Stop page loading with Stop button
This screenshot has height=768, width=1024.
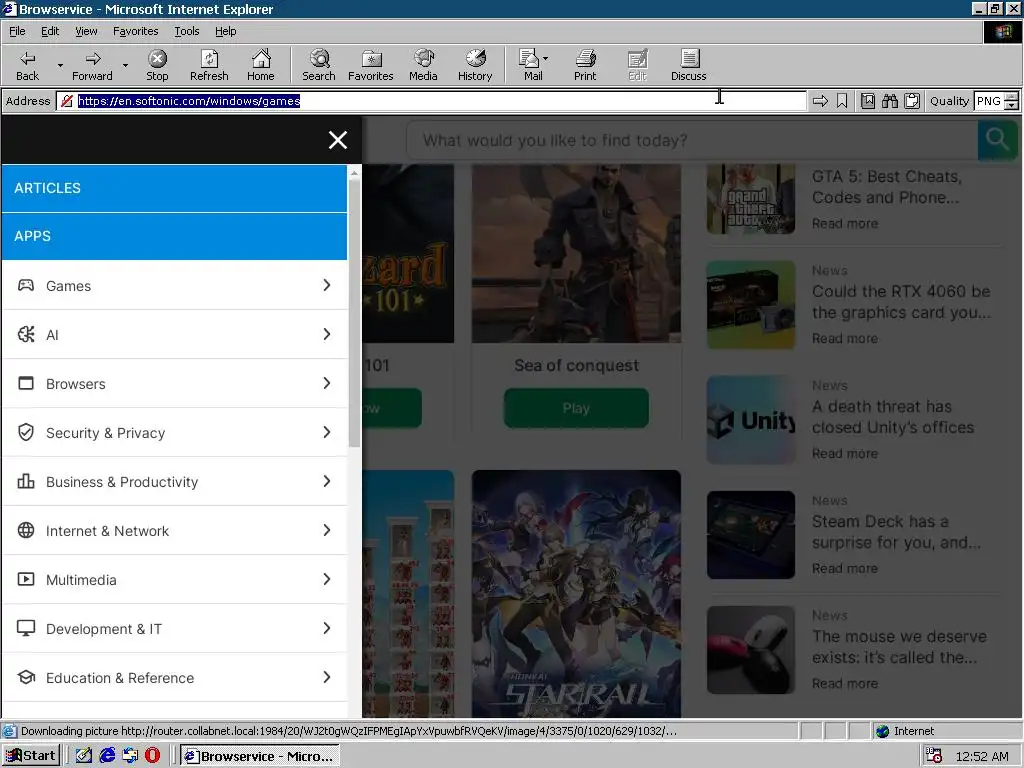point(157,65)
